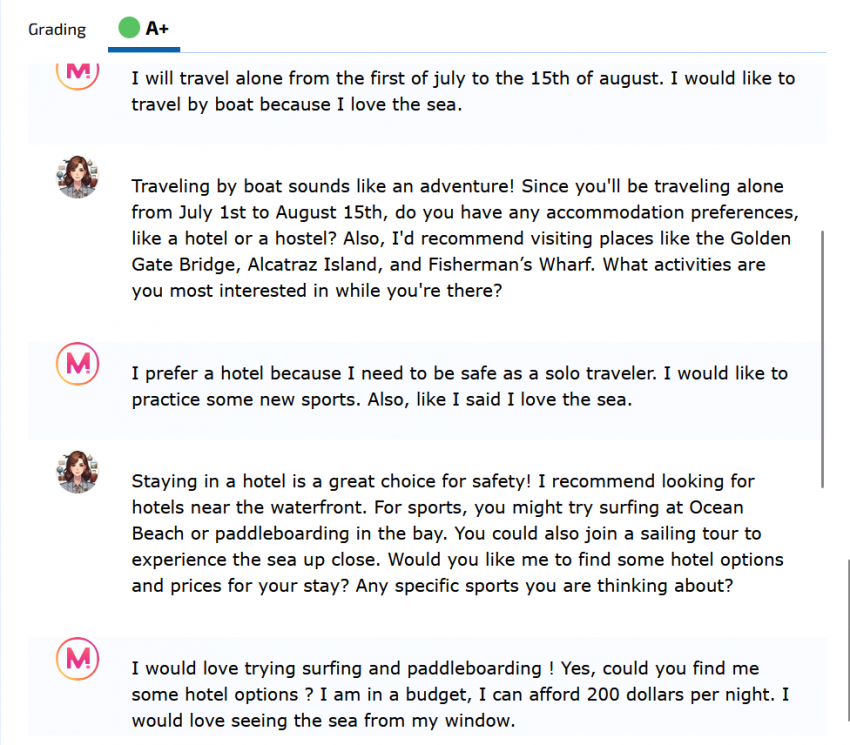Click the message preferring a hotel for safety
This screenshot has width=850, height=745.
[x=459, y=386]
